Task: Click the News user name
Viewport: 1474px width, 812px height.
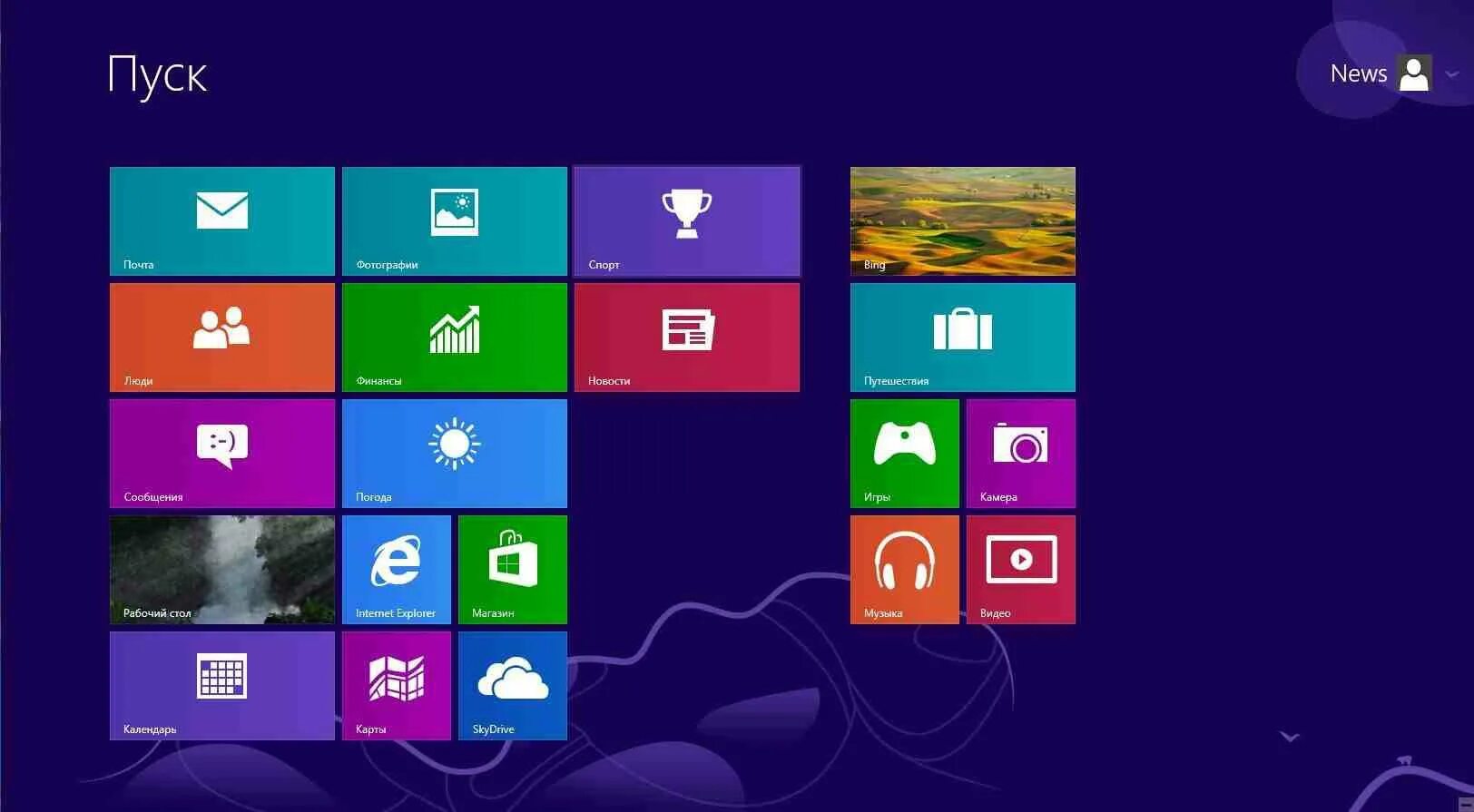Action: point(1359,73)
